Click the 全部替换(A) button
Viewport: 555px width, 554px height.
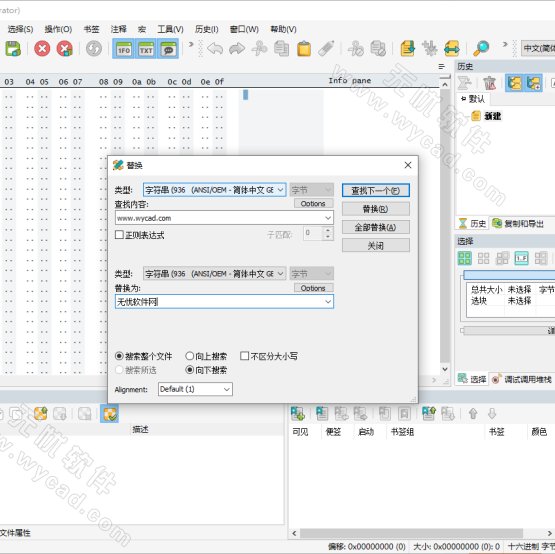click(x=376, y=227)
